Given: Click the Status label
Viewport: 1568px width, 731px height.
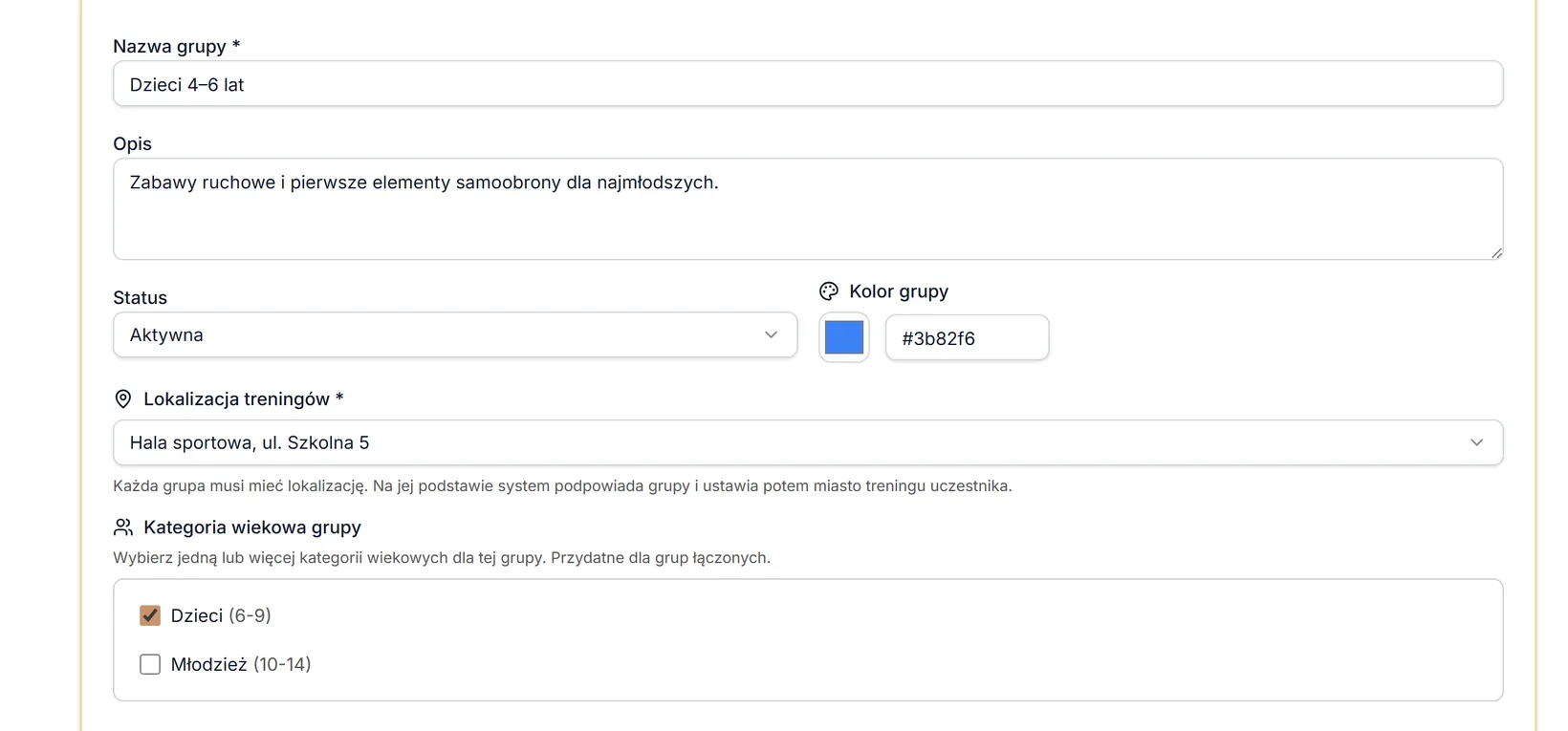Looking at the screenshot, I should coord(140,297).
